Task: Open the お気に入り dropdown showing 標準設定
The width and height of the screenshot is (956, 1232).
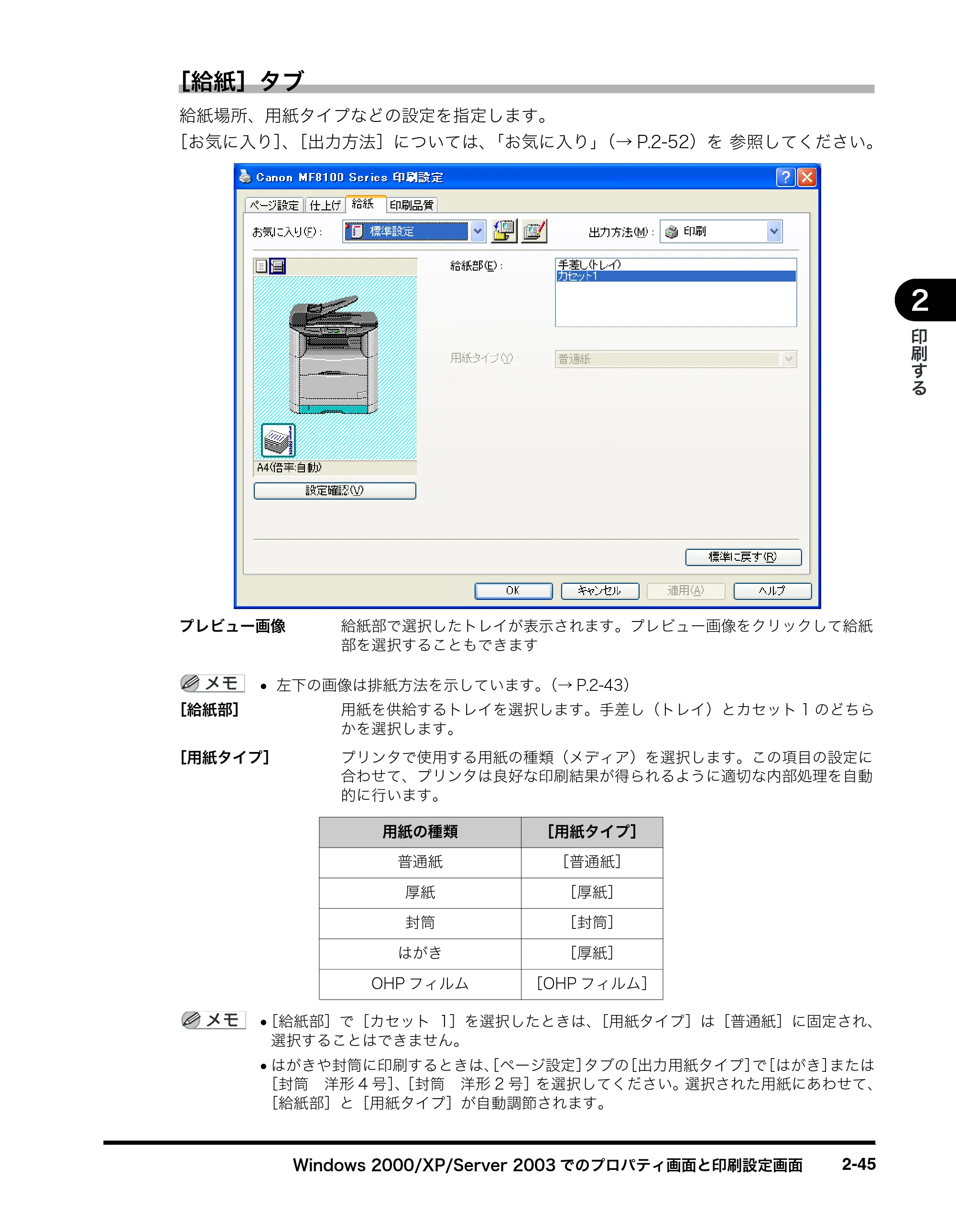Action: coord(414,231)
